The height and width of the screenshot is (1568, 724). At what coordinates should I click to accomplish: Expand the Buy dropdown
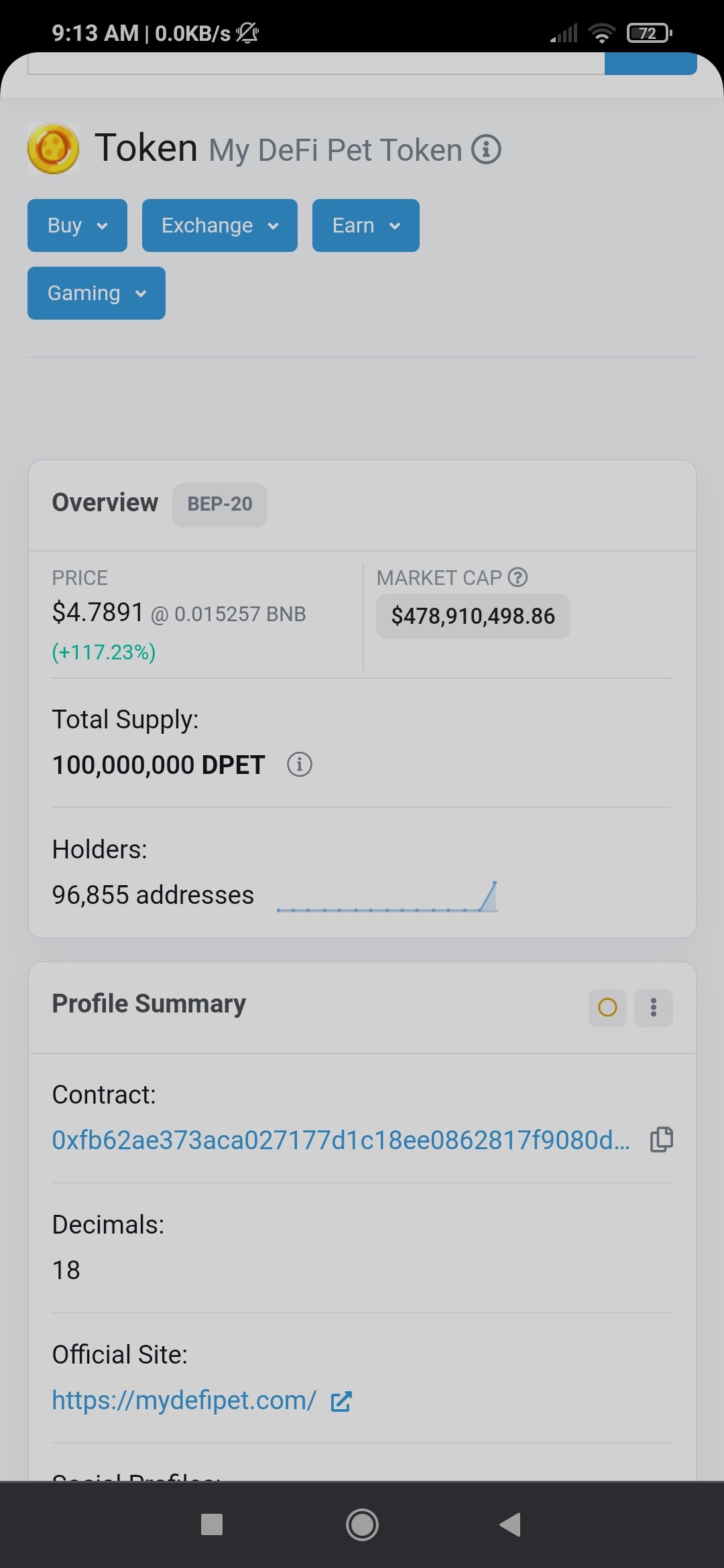coord(77,225)
